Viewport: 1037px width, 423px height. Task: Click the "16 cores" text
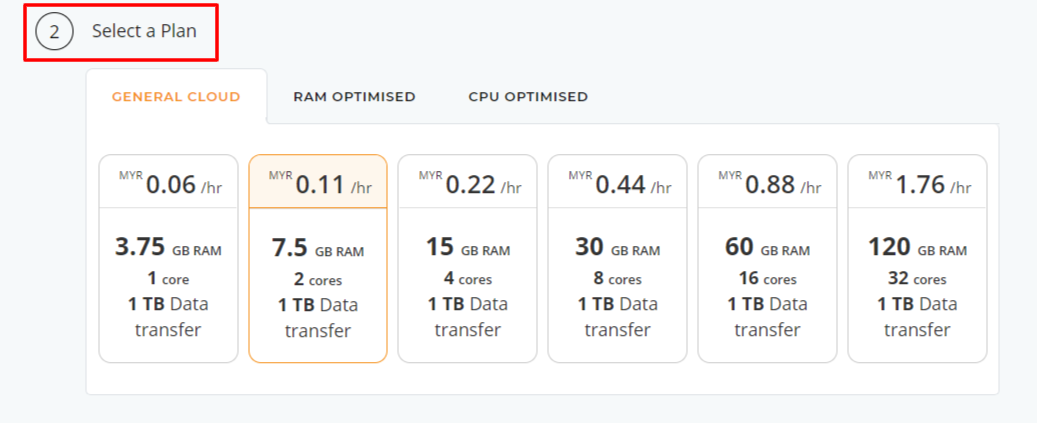pyautogui.click(x=768, y=279)
